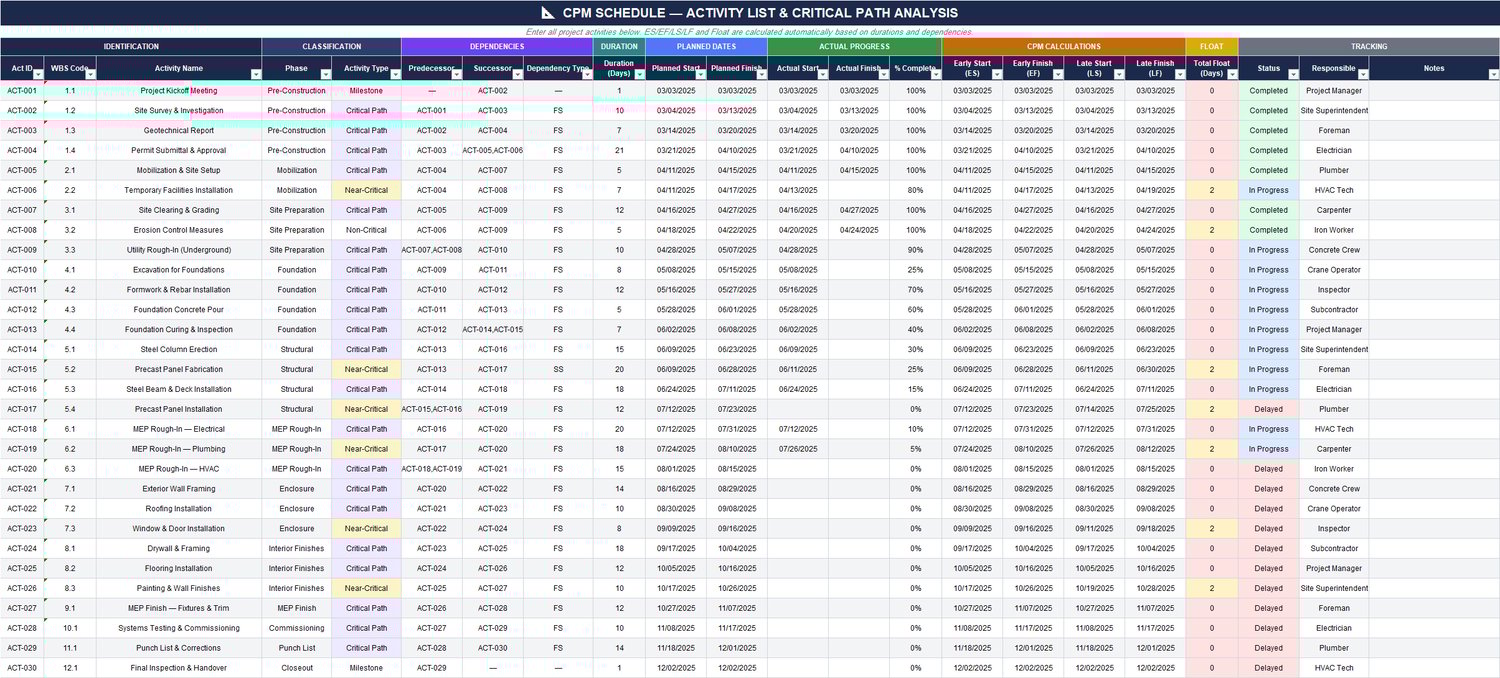
Task: Select the DEPENDENCIES group header
Action: tap(497, 46)
